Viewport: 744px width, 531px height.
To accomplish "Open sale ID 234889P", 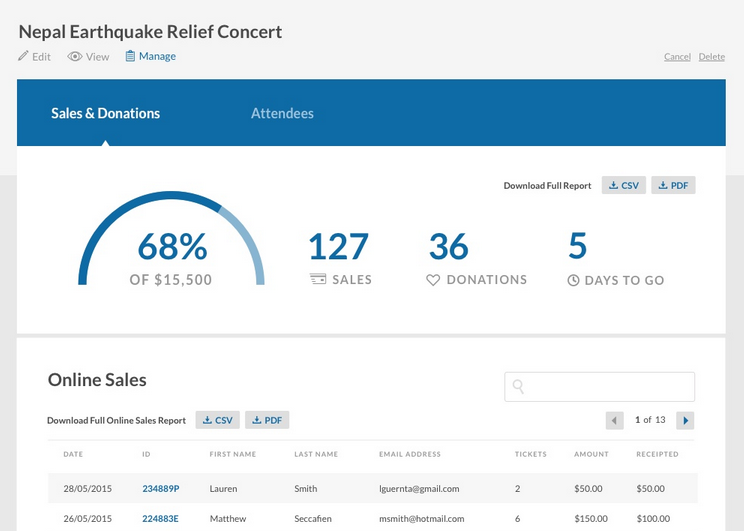I will click(160, 489).
